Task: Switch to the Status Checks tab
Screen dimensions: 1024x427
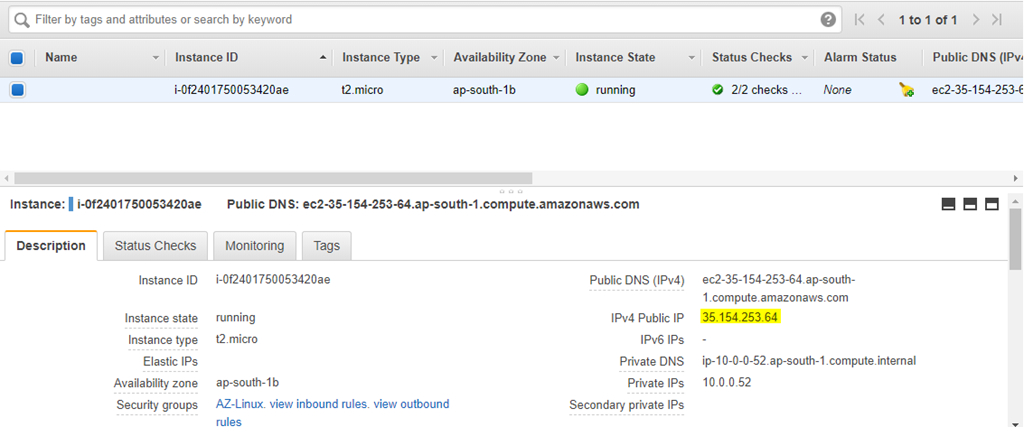Action: point(155,246)
